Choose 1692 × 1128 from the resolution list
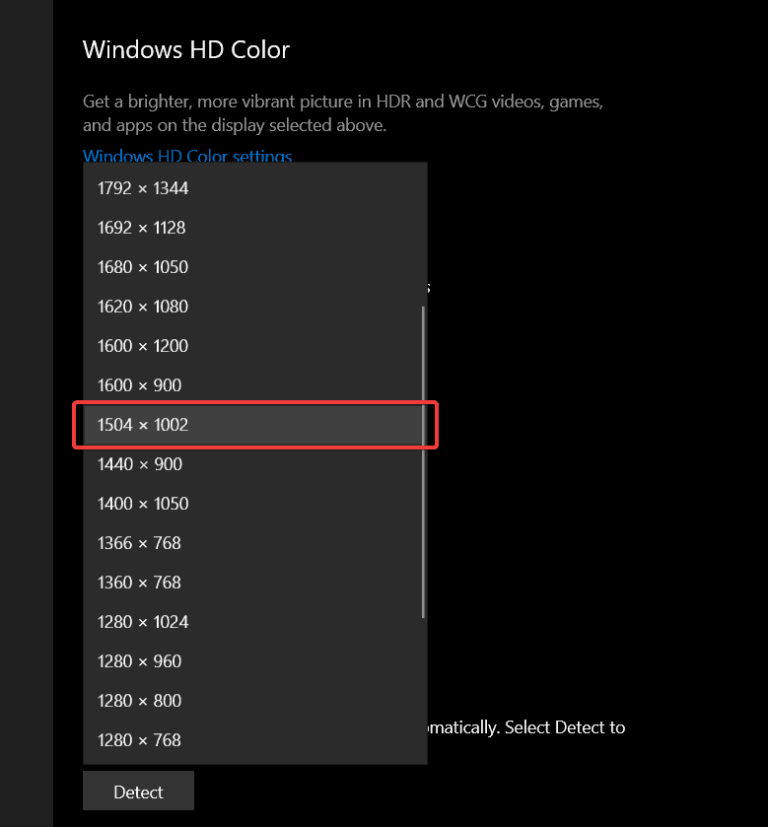The image size is (768, 827). 142,227
